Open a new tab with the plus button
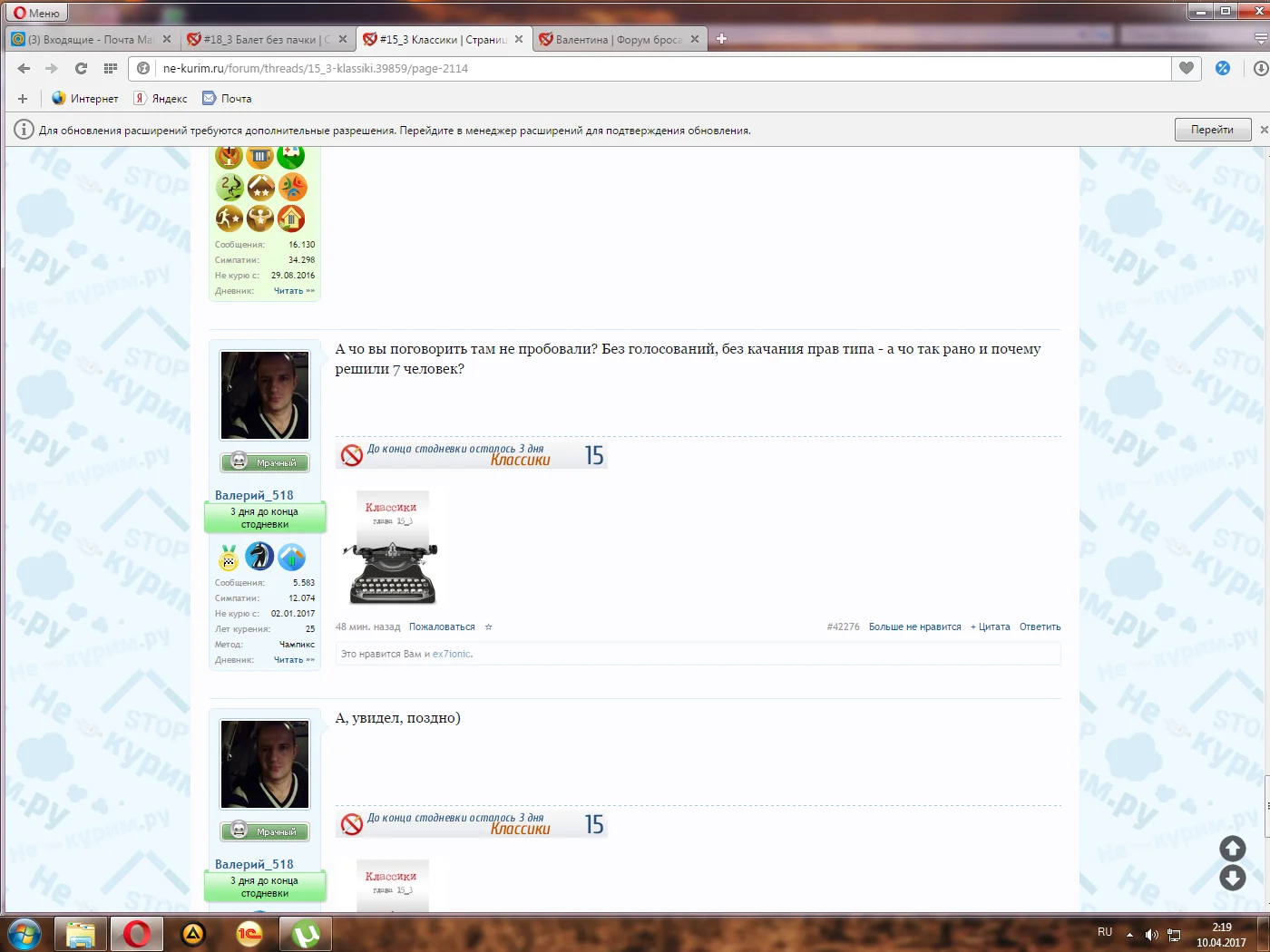This screenshot has width=1270, height=952. [721, 39]
